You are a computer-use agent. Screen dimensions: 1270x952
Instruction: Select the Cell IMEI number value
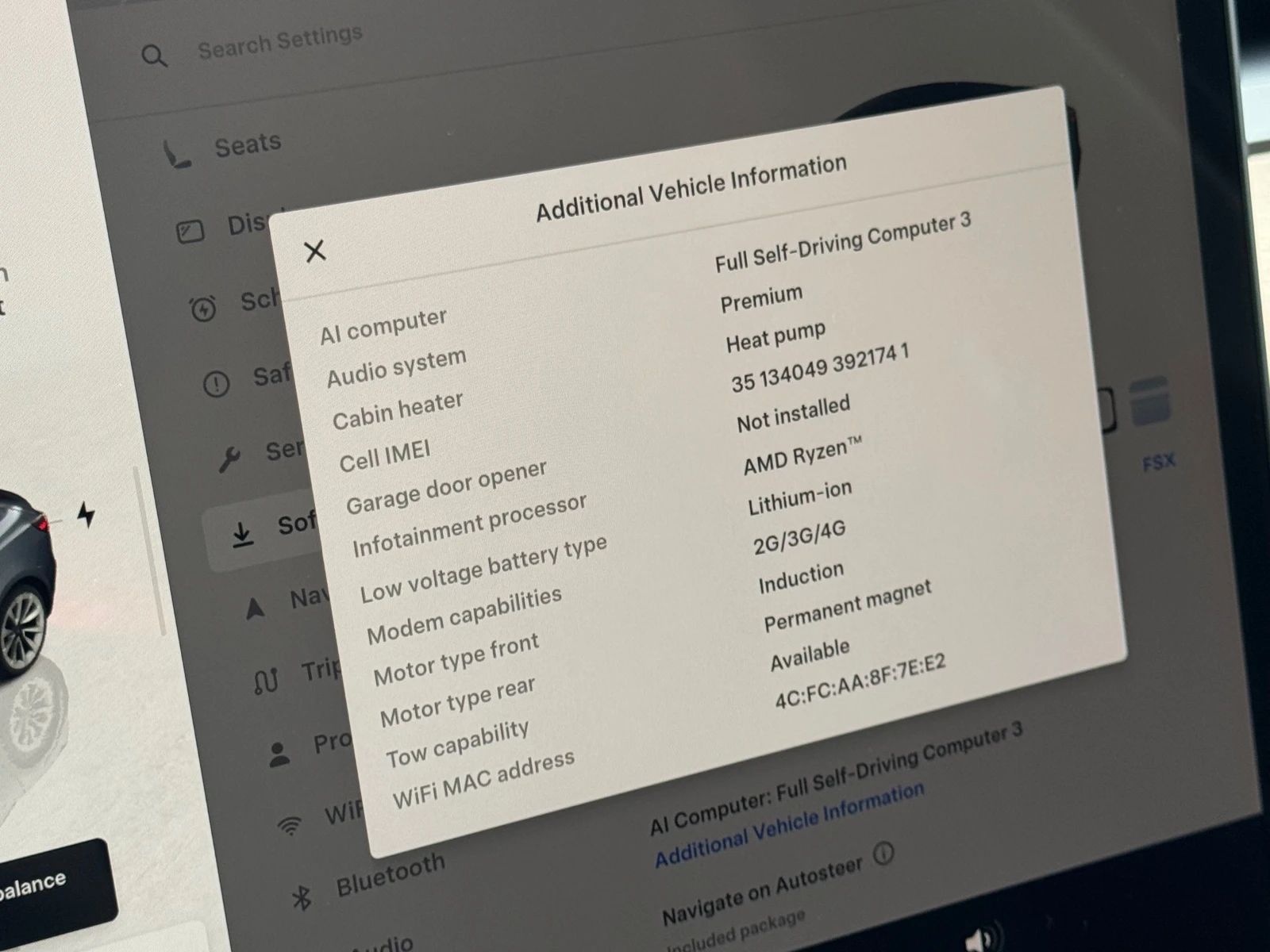pyautogui.click(x=819, y=369)
